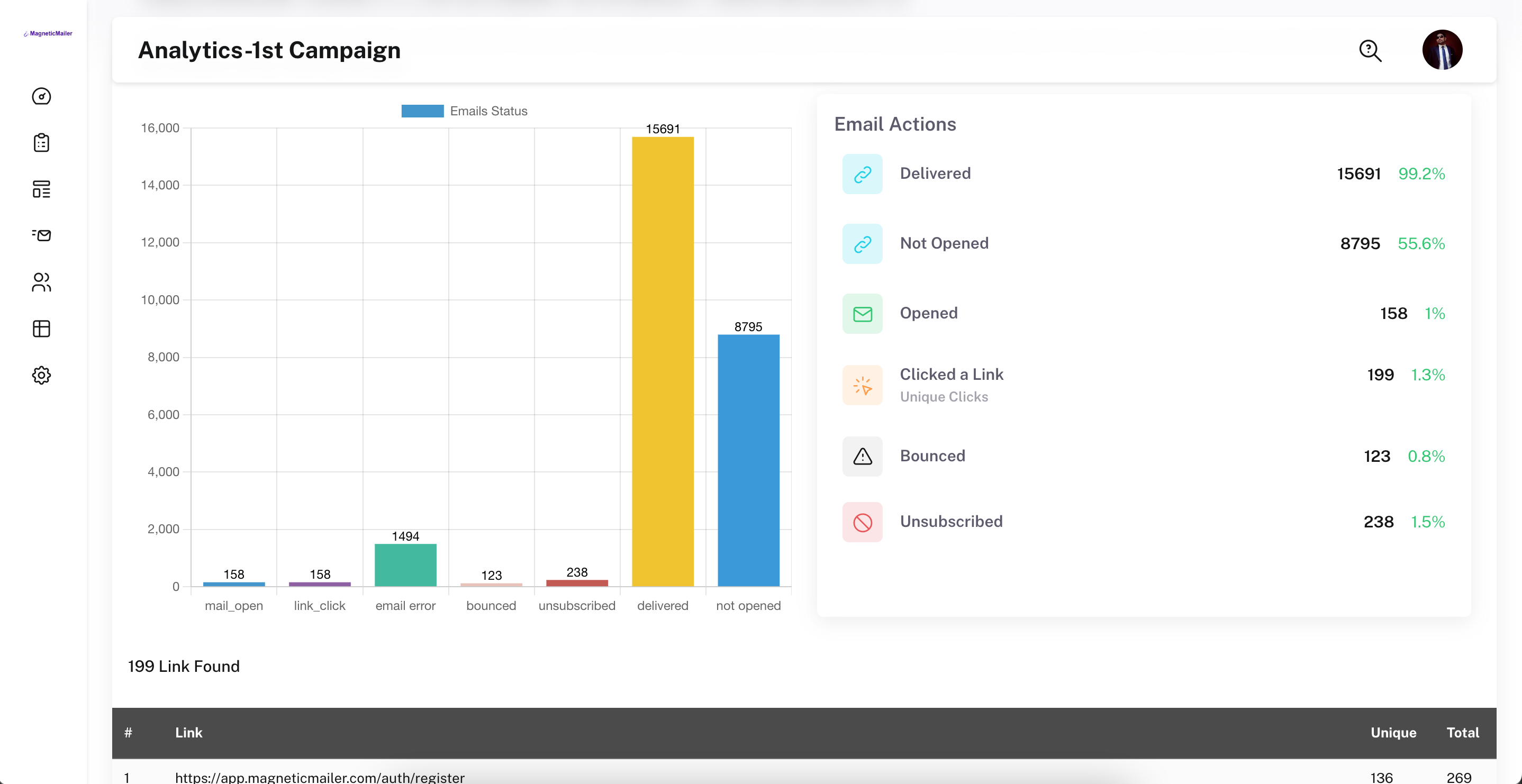Click the help search magnifier icon

pyautogui.click(x=1370, y=51)
